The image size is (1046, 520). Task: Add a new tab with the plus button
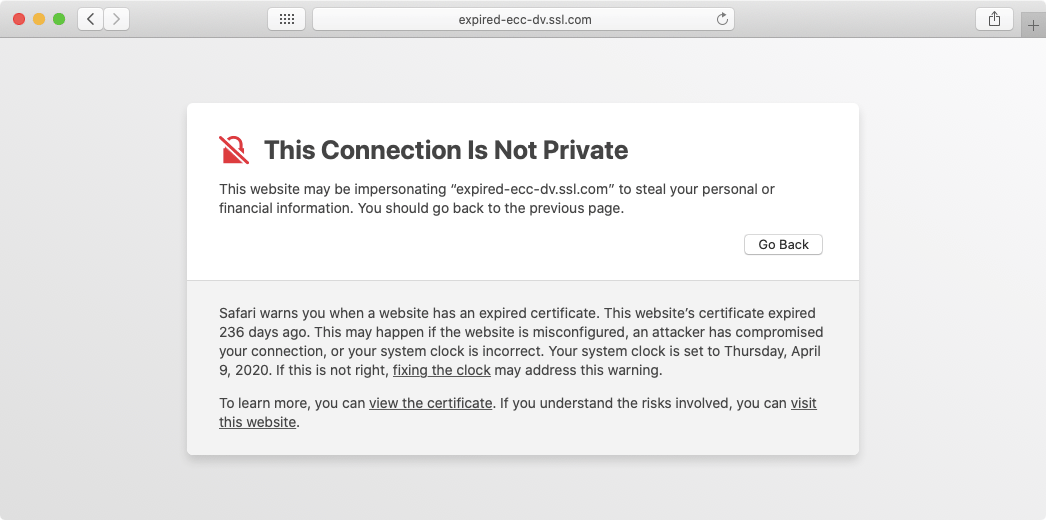coord(1034,26)
